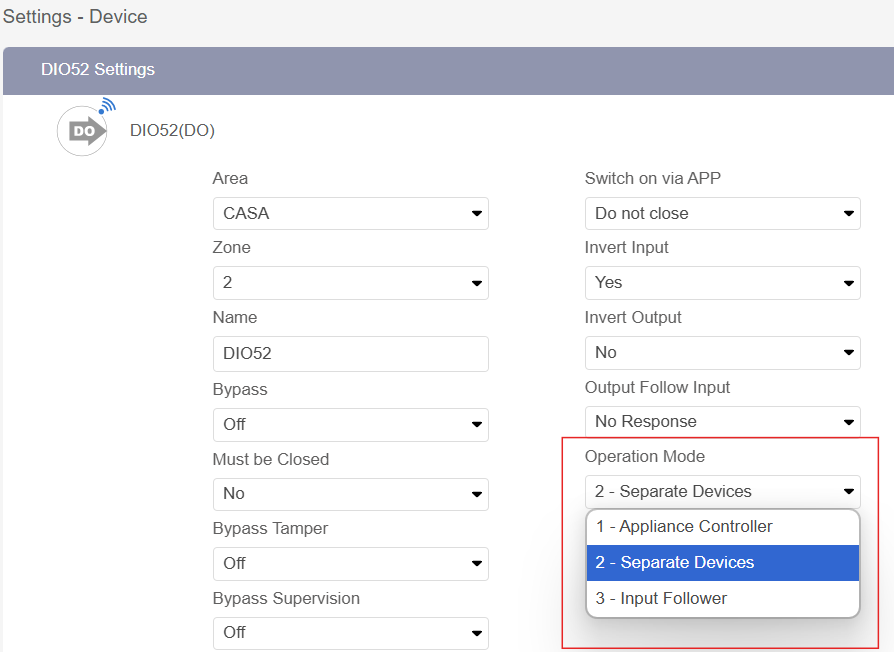Collapse the Operation Mode dropdown
Image resolution: width=894 pixels, height=652 pixels.
pyautogui.click(x=722, y=491)
